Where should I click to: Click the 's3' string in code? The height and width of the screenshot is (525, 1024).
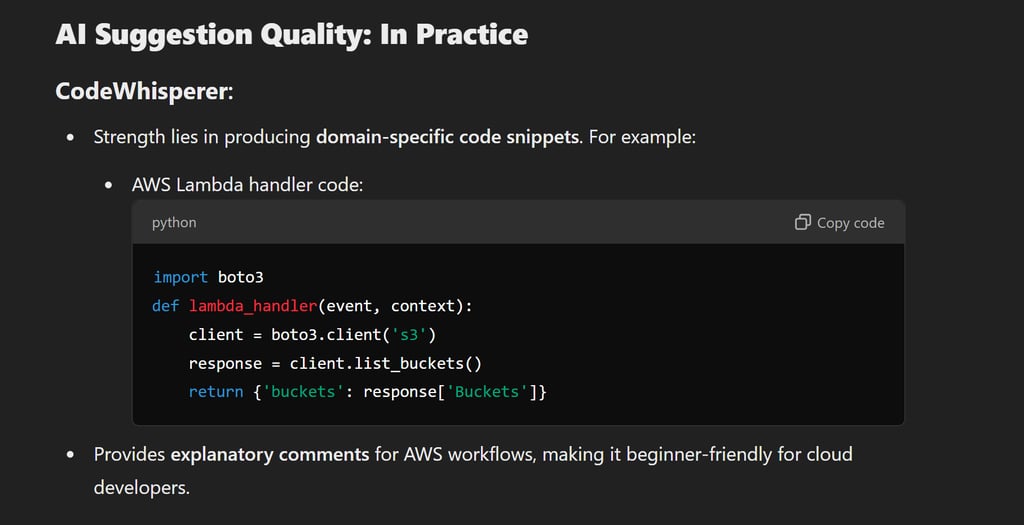[409, 334]
